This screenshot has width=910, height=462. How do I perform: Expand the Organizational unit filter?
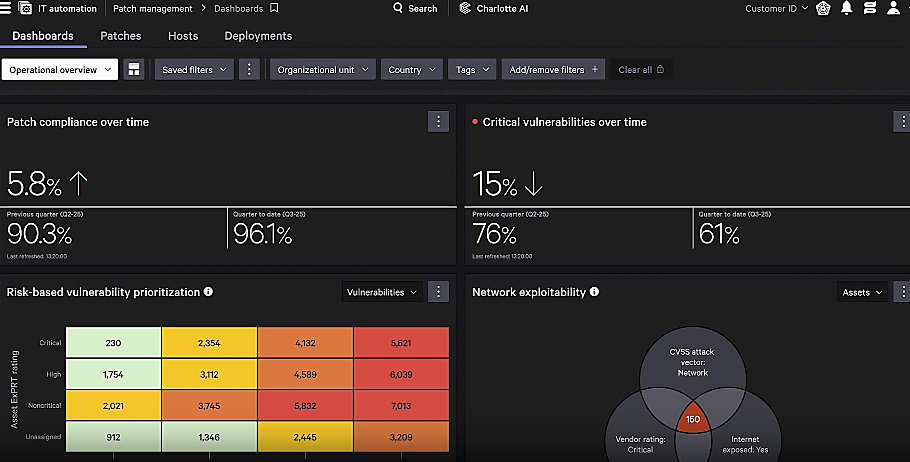click(x=322, y=70)
